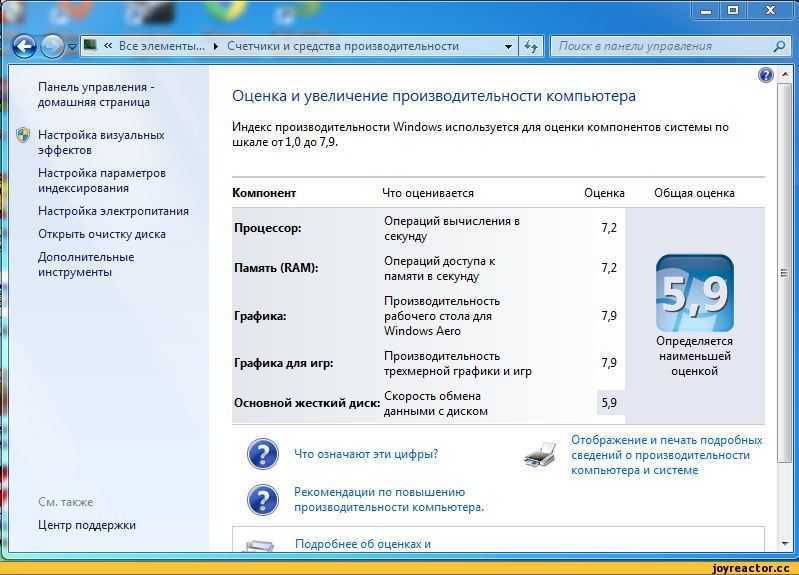Open help with the blue question mark icon
This screenshot has height=575, width=799.
click(x=765, y=75)
